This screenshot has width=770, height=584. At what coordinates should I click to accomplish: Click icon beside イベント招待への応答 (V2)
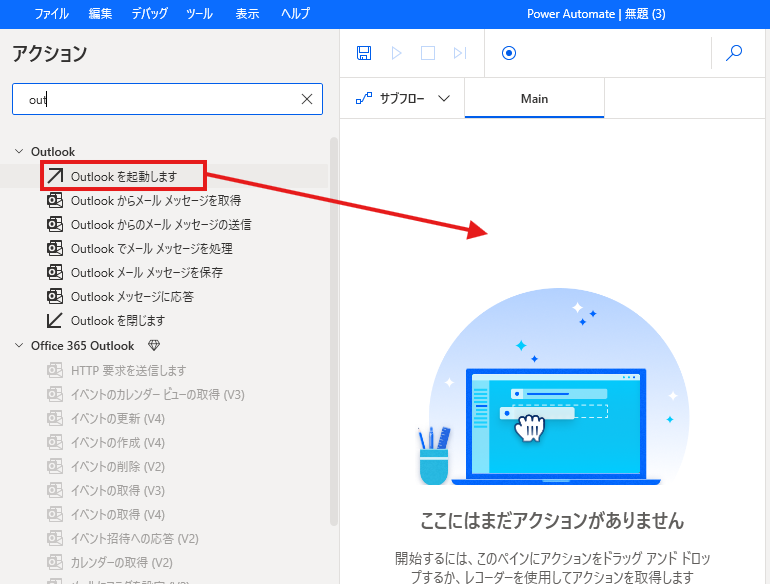click(x=55, y=538)
